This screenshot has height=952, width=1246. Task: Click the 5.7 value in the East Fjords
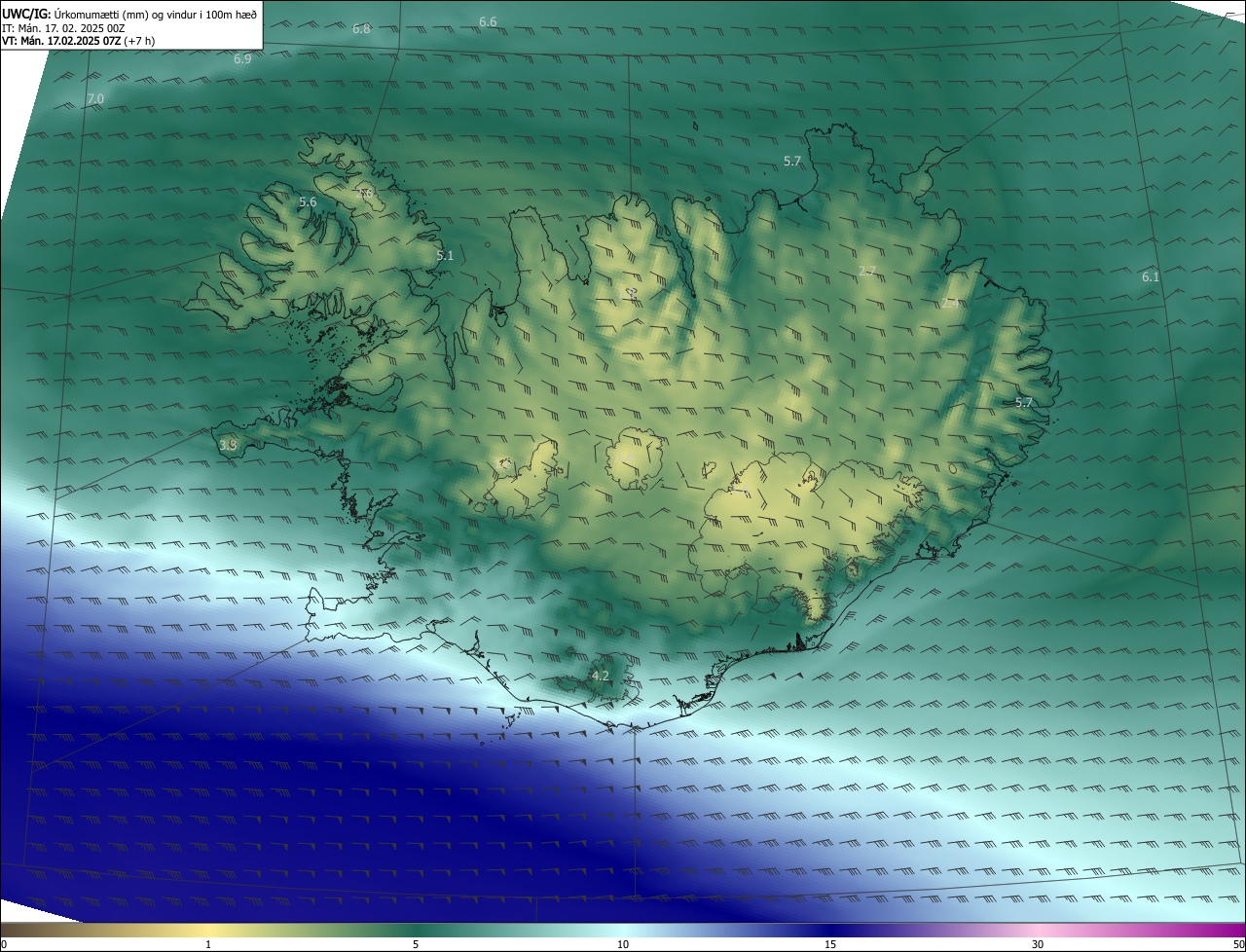[x=1024, y=403]
